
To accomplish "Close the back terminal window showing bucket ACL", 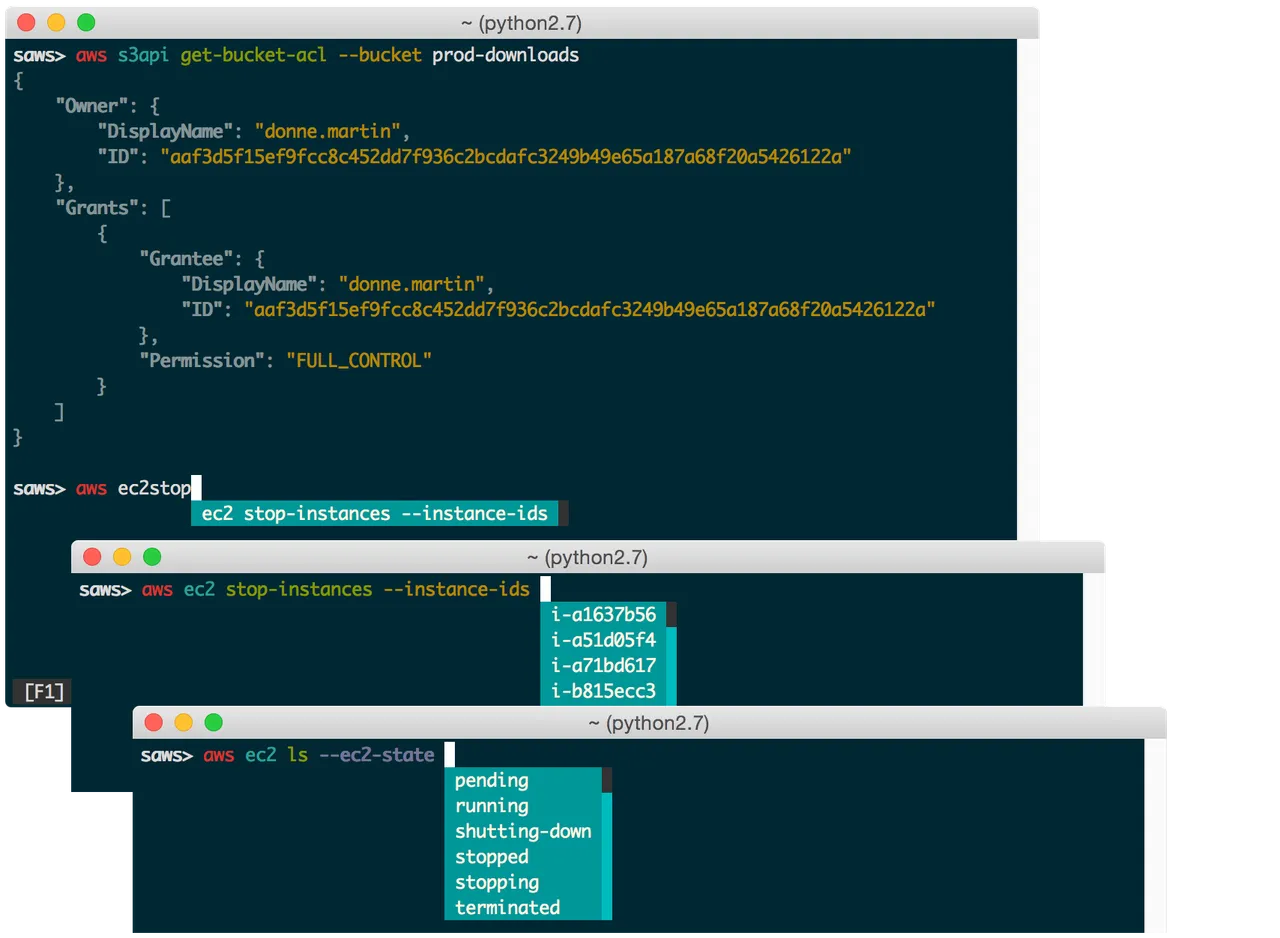I will 26,22.
